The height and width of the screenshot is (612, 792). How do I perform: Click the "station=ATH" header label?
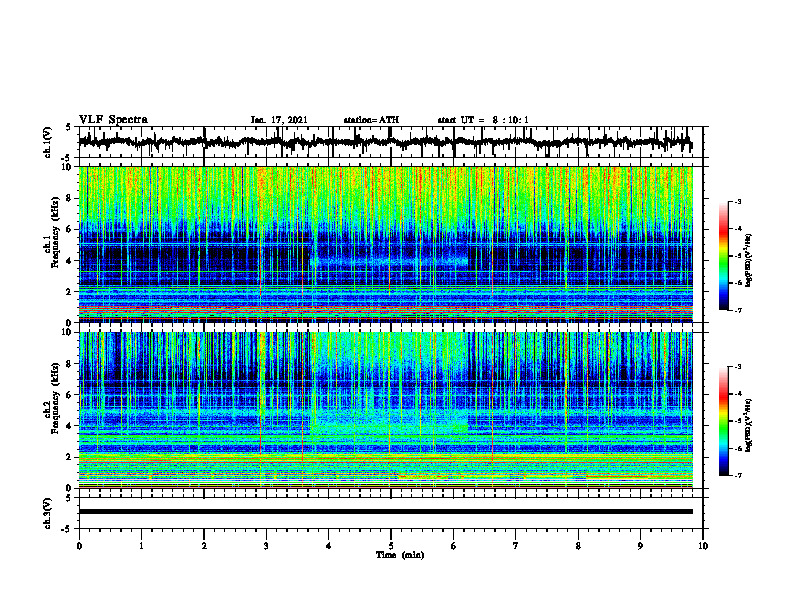coord(371,120)
